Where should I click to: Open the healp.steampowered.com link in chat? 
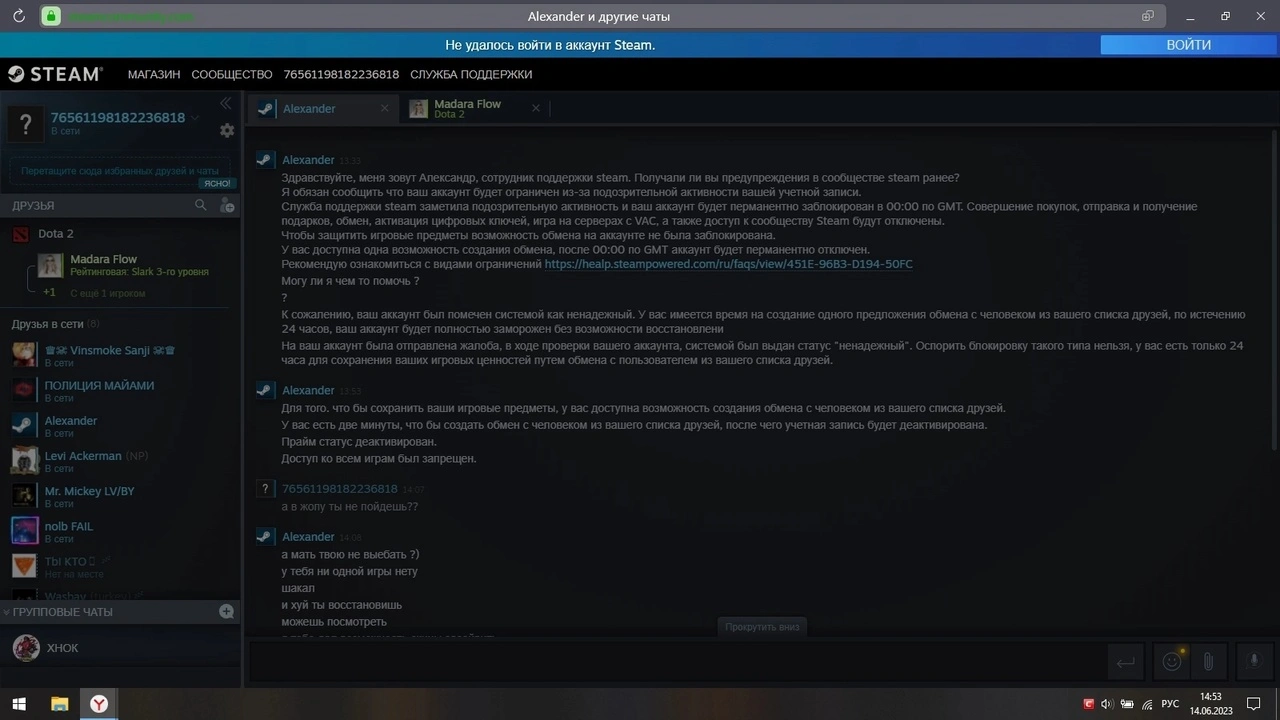pyautogui.click(x=728, y=264)
